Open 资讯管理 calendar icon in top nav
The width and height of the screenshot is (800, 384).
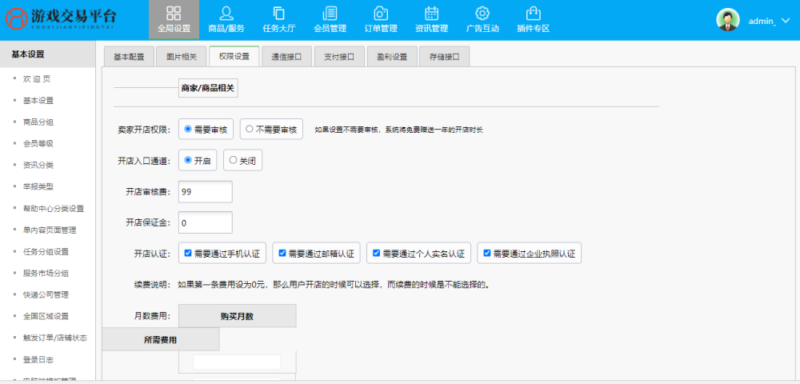pyautogui.click(x=432, y=13)
